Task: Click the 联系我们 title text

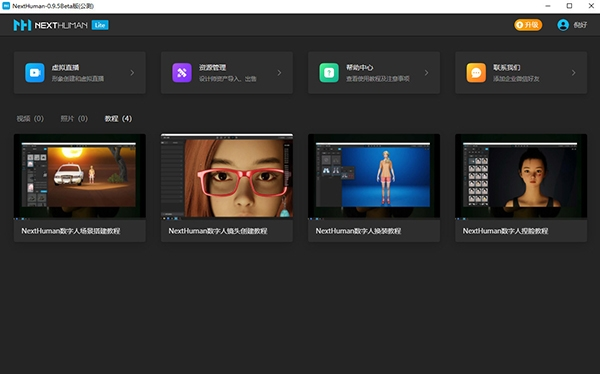Action: [507, 67]
